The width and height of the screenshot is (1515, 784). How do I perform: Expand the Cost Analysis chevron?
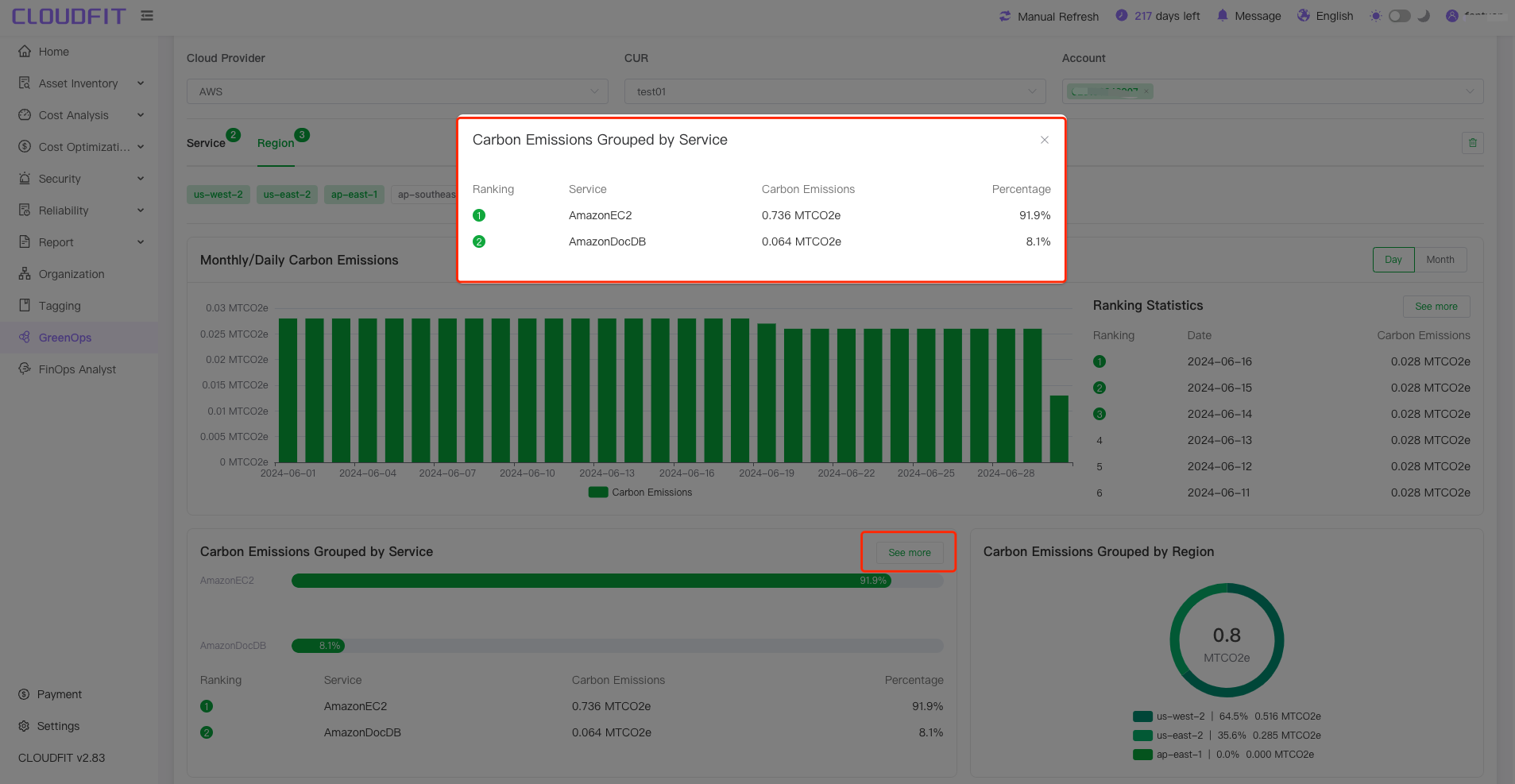pyautogui.click(x=141, y=114)
